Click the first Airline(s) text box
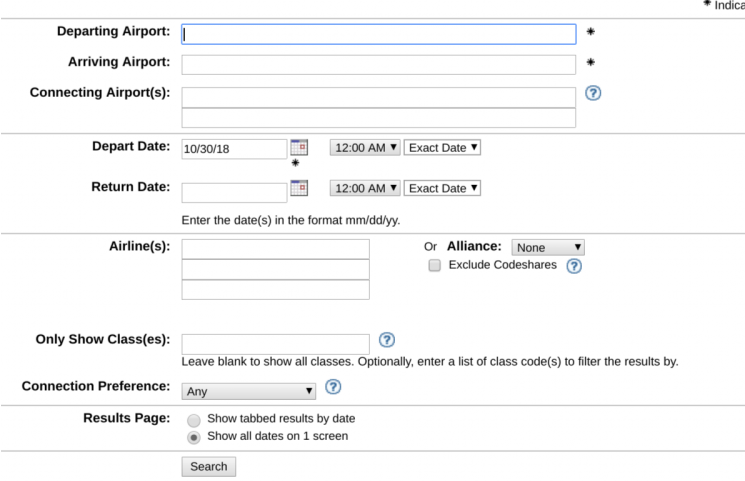The image size is (745, 481). click(275, 249)
